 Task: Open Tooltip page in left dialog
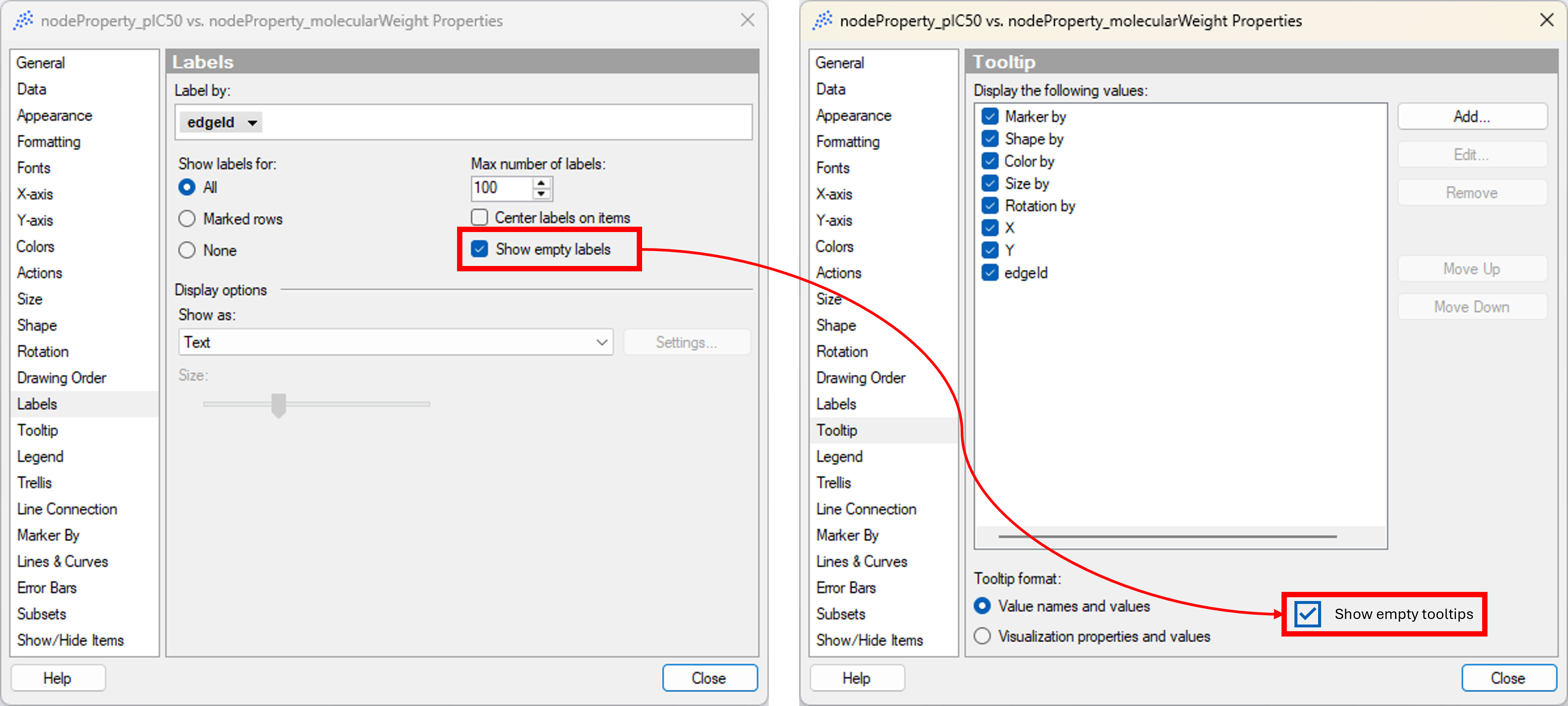click(38, 430)
